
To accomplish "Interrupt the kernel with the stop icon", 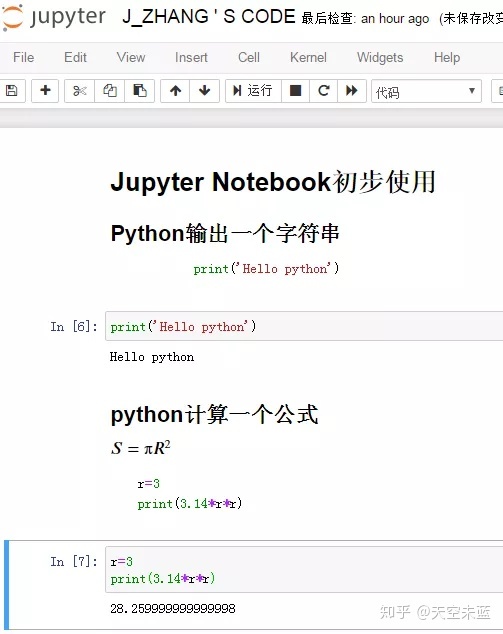I will [x=296, y=91].
